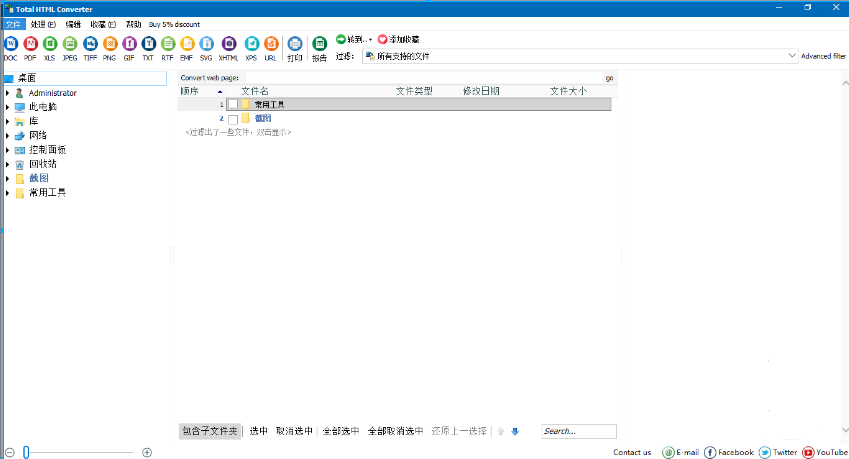Click the EMF format icon
Image resolution: width=849 pixels, height=459 pixels.
[x=187, y=43]
